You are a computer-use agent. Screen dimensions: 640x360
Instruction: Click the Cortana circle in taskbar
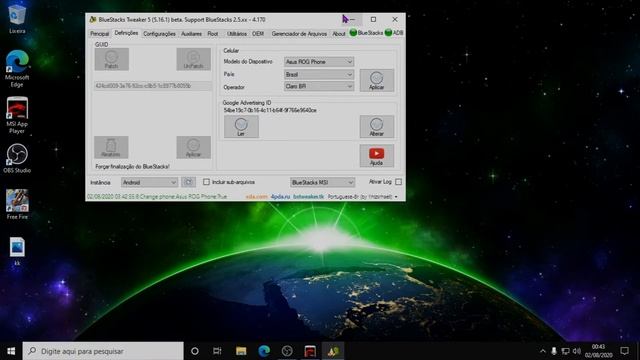point(195,351)
